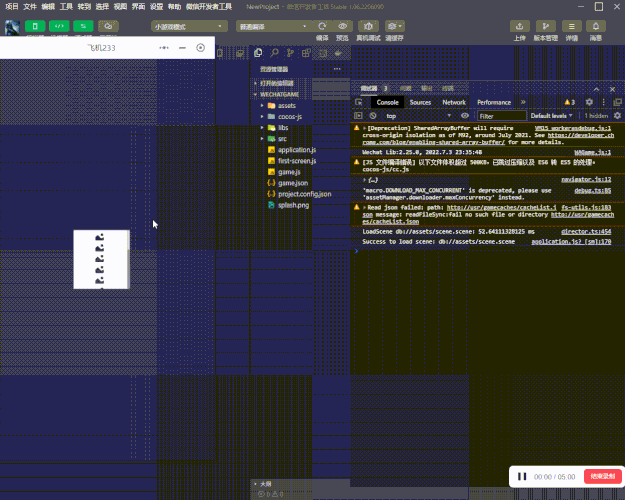Click the simulator capsule three-dots menu
Viewport: 625px width, 500px height.
pos(164,48)
